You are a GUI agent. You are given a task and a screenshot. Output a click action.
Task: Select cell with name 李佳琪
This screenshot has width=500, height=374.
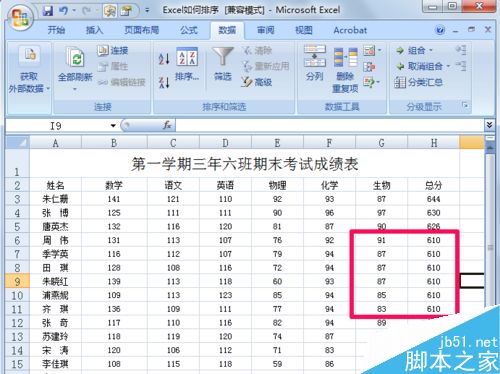pyautogui.click(x=55, y=364)
